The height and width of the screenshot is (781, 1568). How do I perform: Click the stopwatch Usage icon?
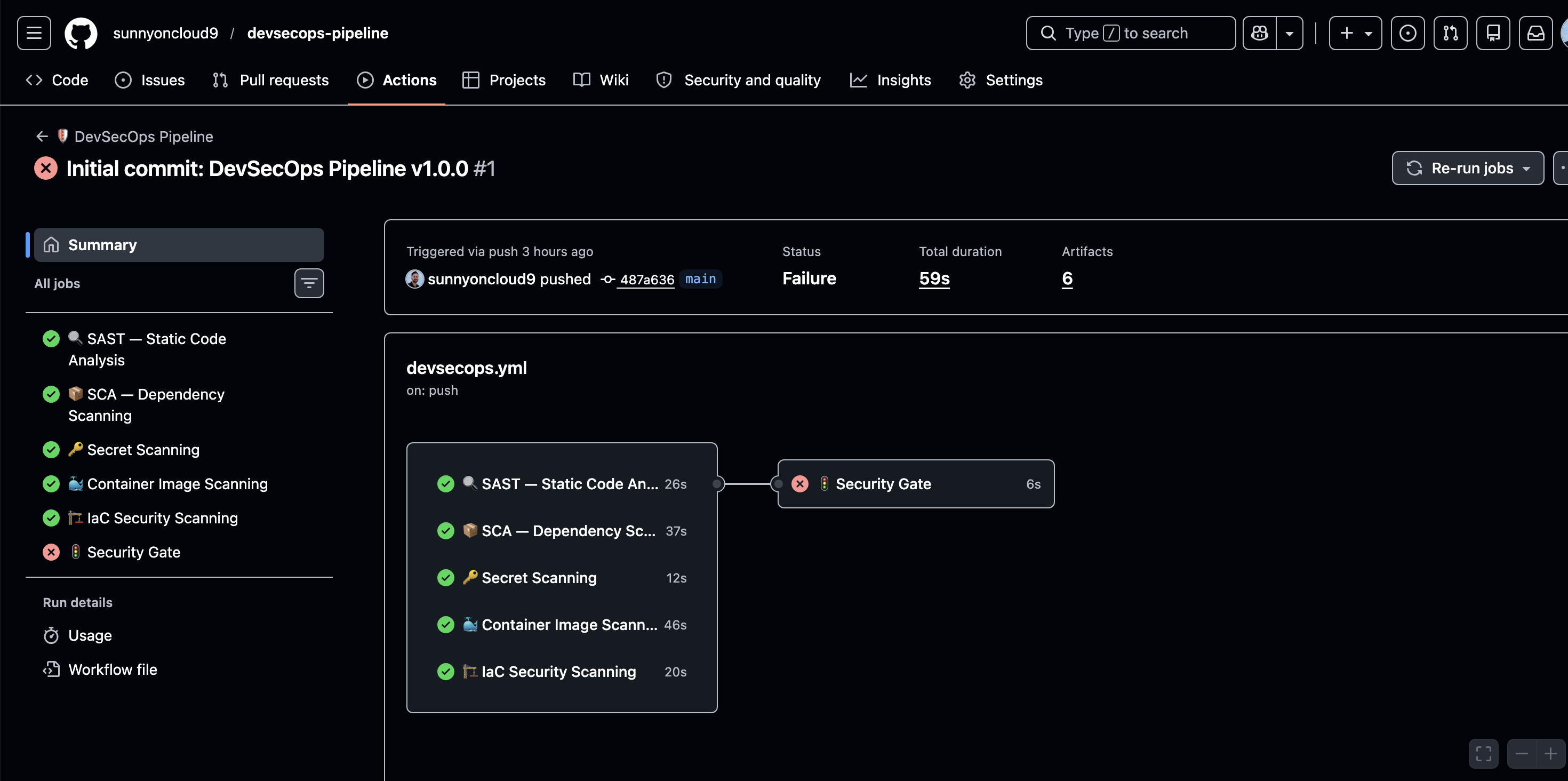(x=51, y=635)
